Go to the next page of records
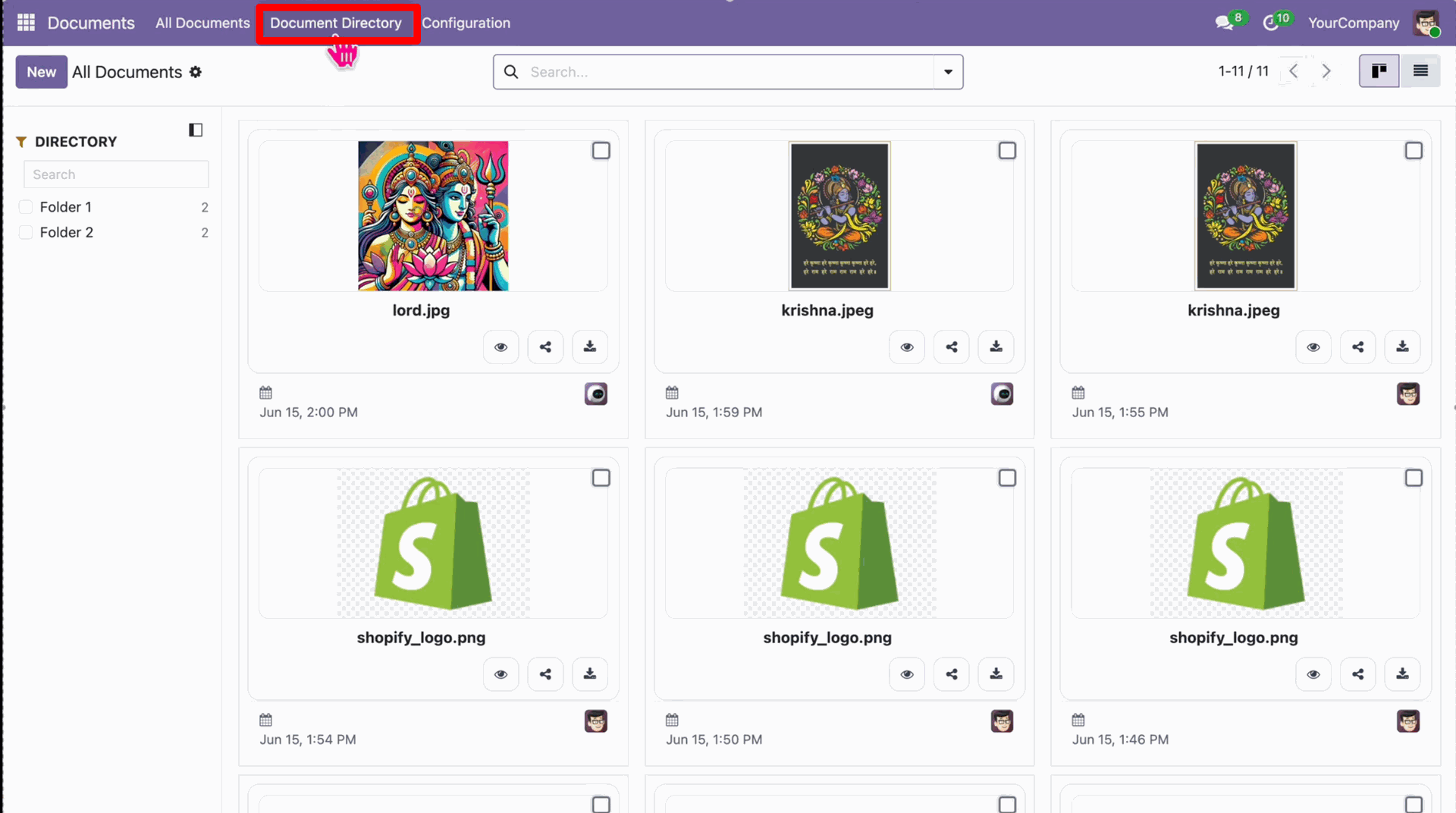The image size is (1456, 813). pyautogui.click(x=1326, y=71)
